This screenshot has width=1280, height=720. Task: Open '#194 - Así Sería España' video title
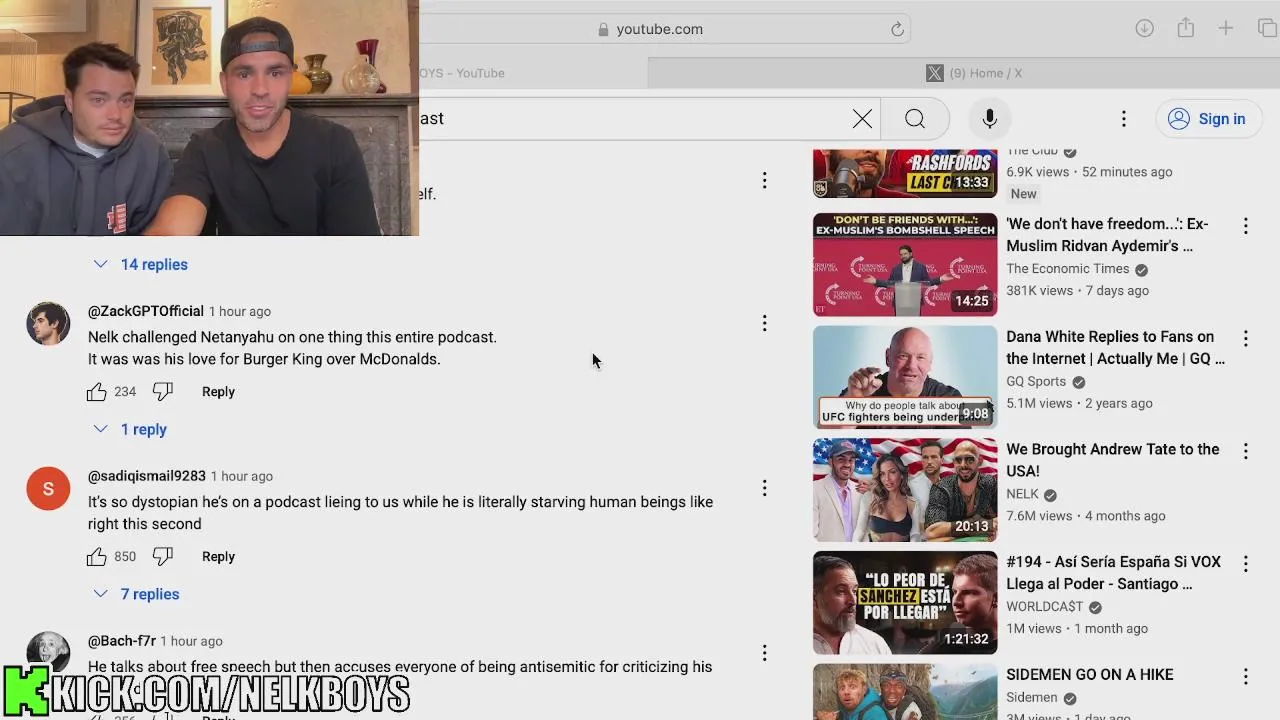(1113, 573)
